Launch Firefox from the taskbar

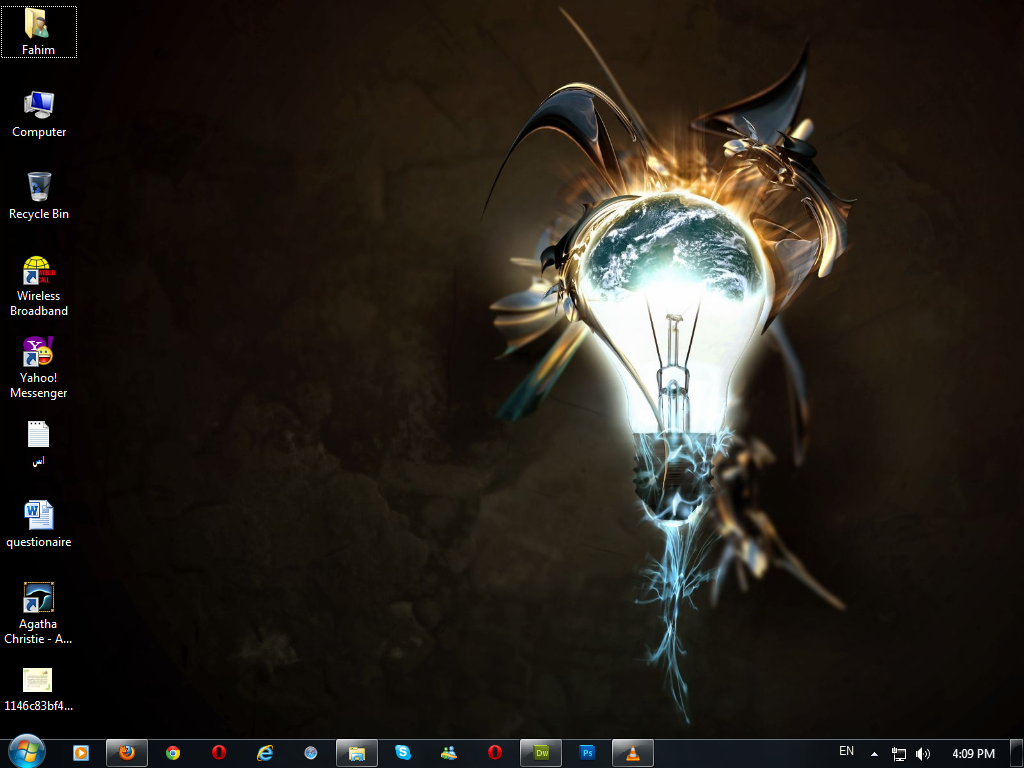pos(127,753)
